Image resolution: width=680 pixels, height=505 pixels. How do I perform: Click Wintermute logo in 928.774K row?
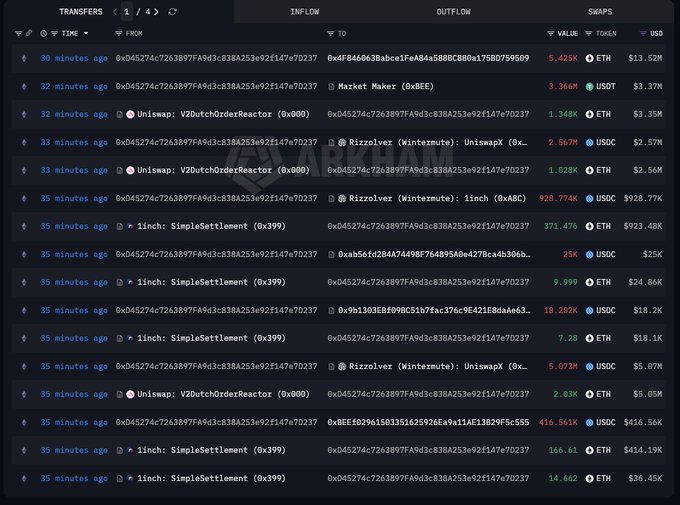(342, 198)
